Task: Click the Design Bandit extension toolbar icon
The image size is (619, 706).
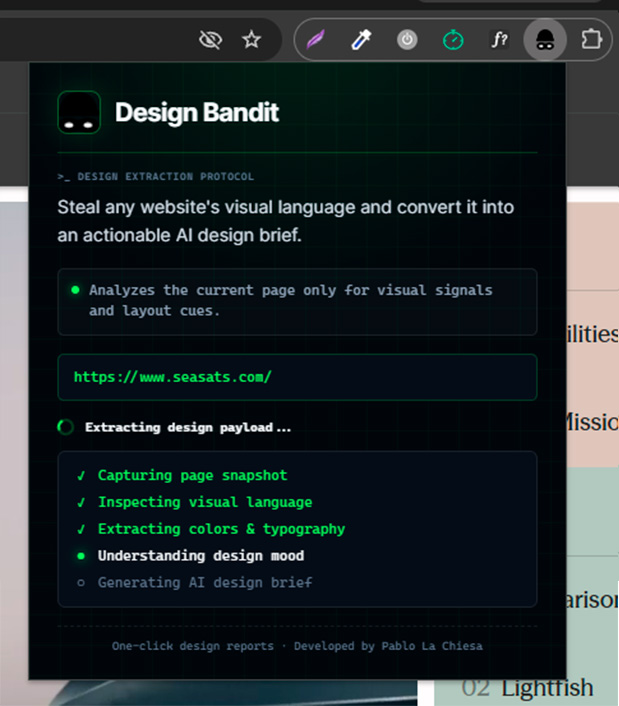Action: point(545,40)
